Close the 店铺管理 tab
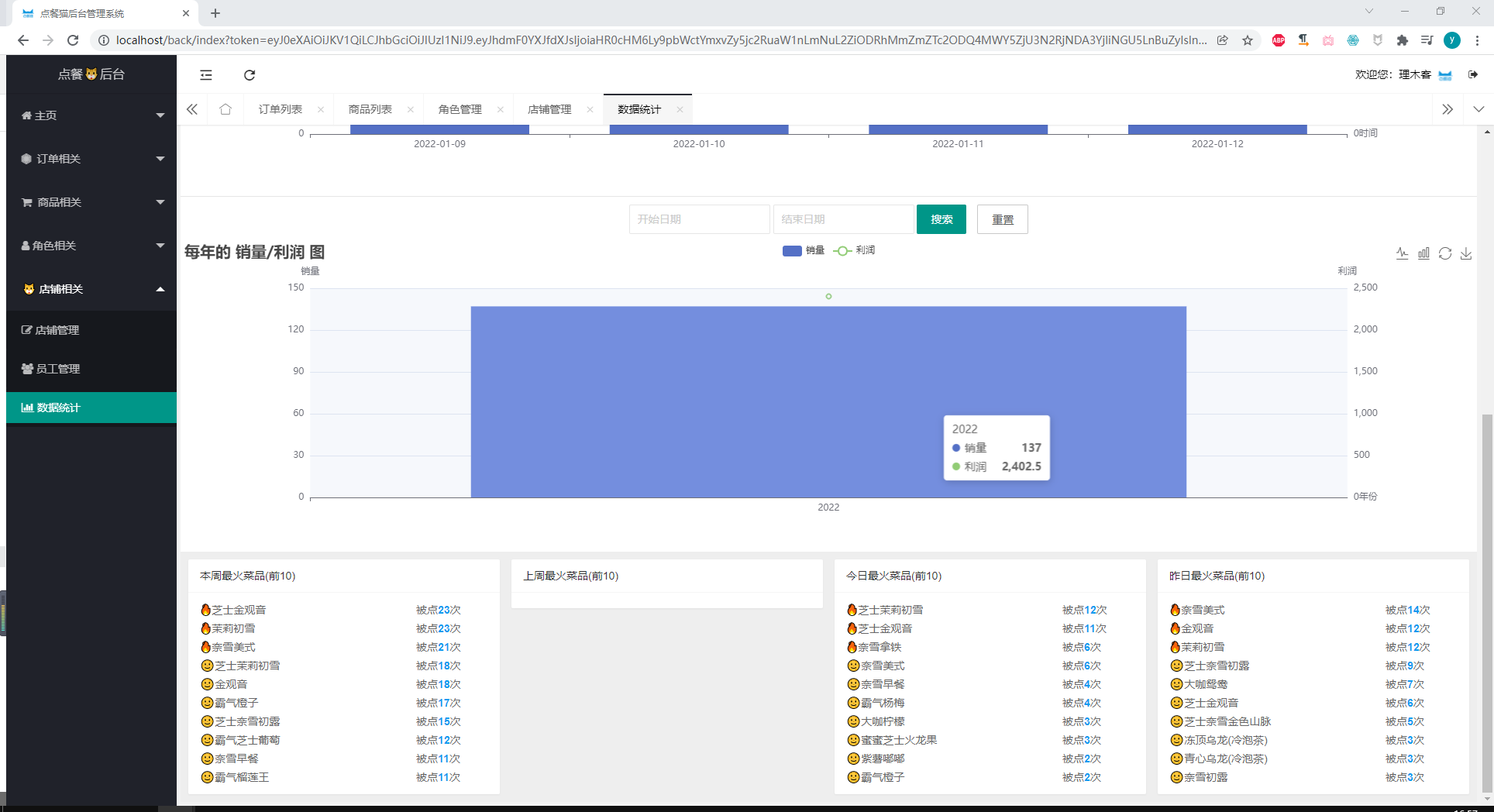Screen dimensions: 1494x812 [x=590, y=109]
